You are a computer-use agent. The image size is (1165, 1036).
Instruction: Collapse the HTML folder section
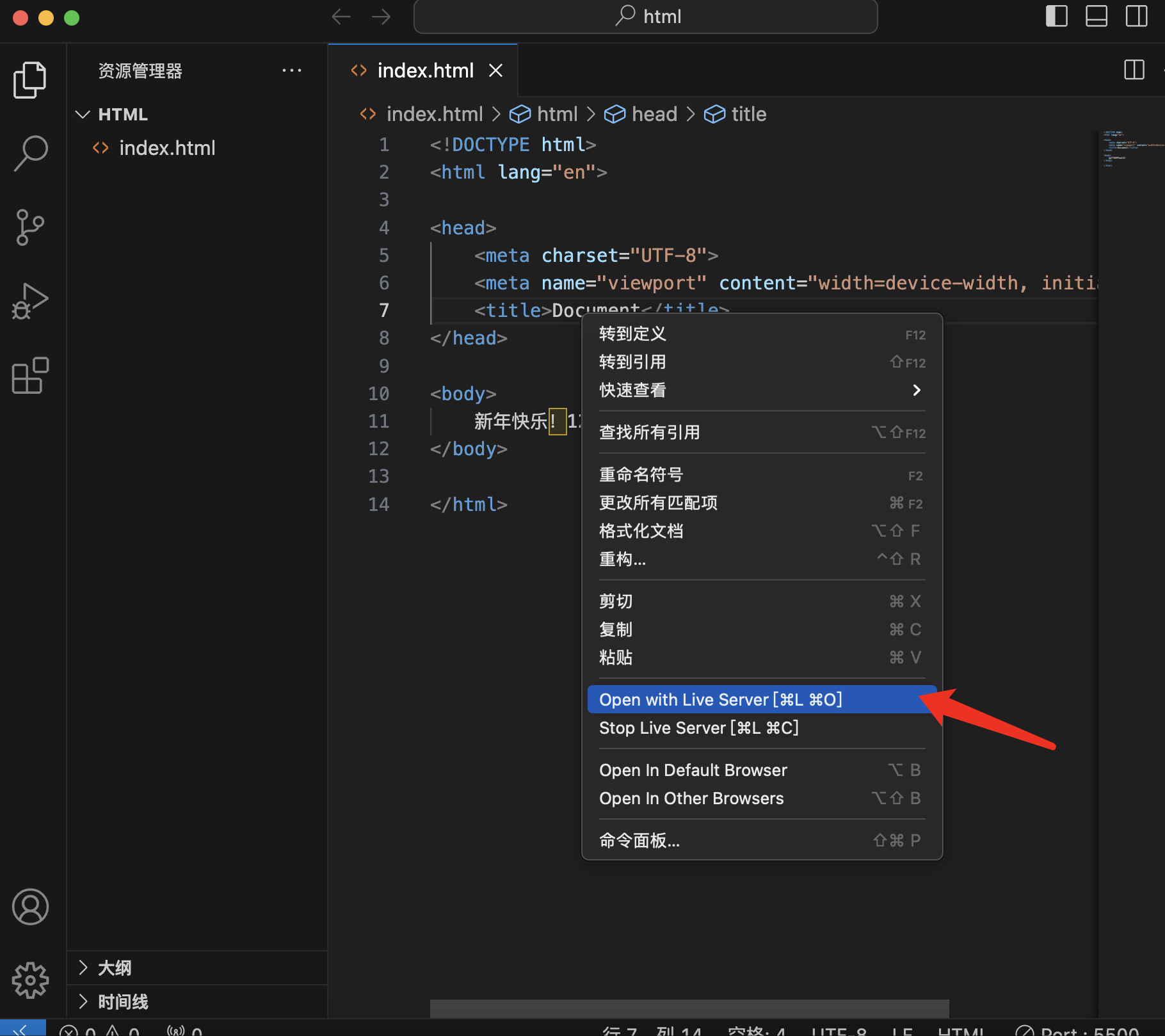click(x=197, y=115)
